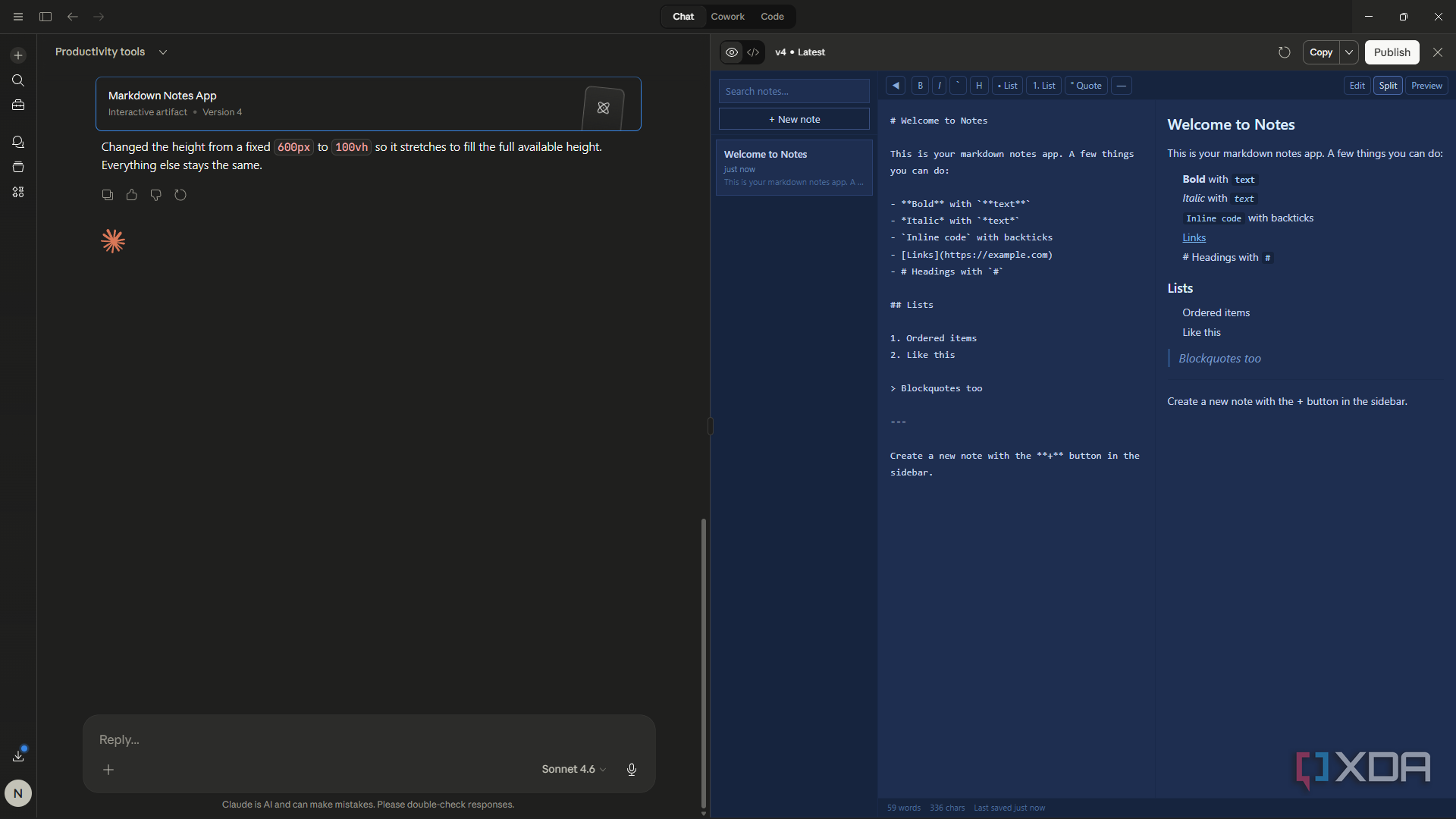This screenshot has width=1456, height=819.
Task: Refresh the artifact preview
Action: coord(1284,52)
